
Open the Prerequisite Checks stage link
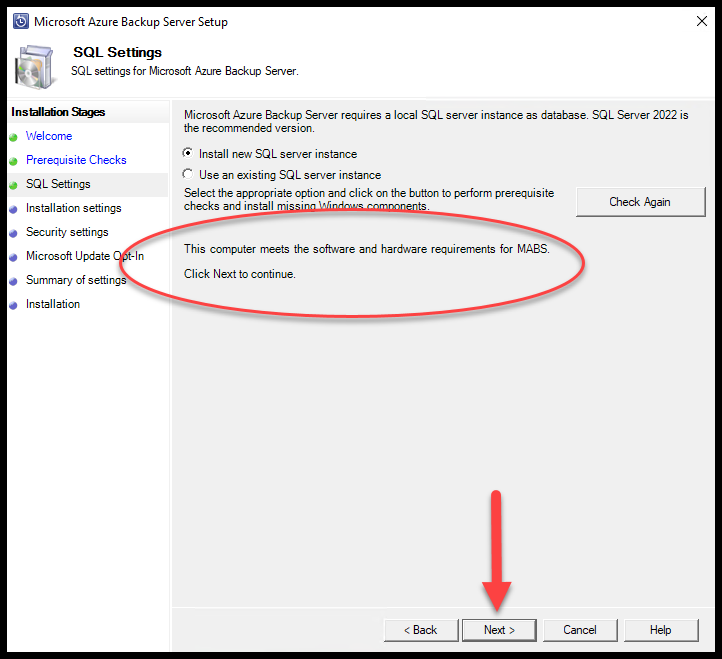(76, 160)
